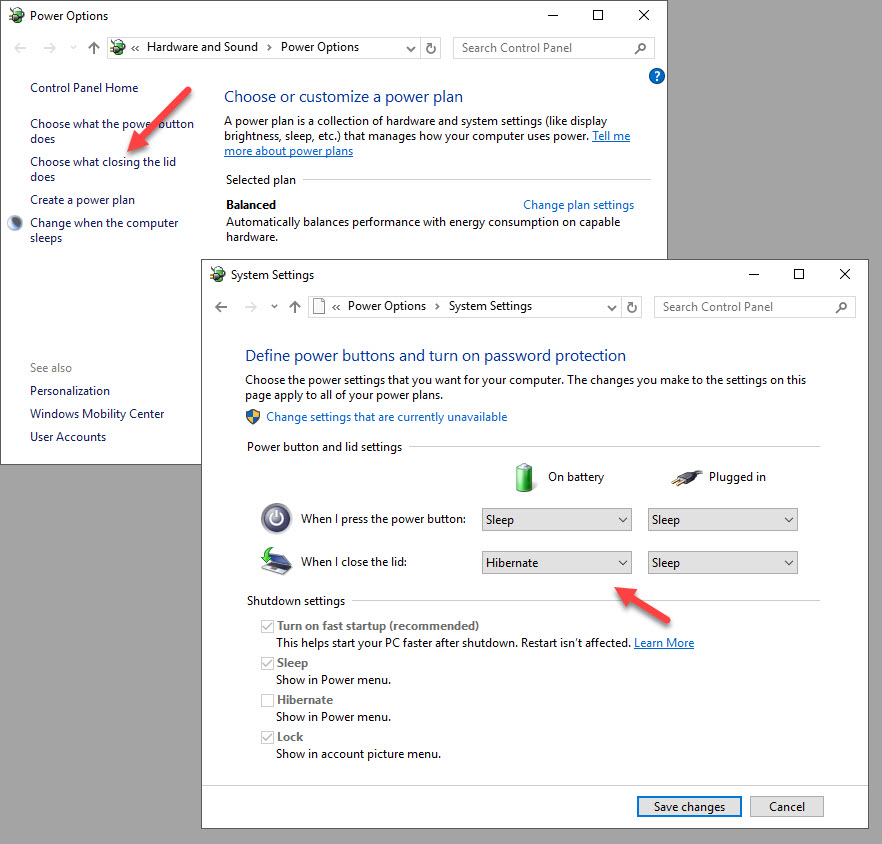Image resolution: width=882 pixels, height=844 pixels.
Task: Go back in System Settings window
Action: 222,307
